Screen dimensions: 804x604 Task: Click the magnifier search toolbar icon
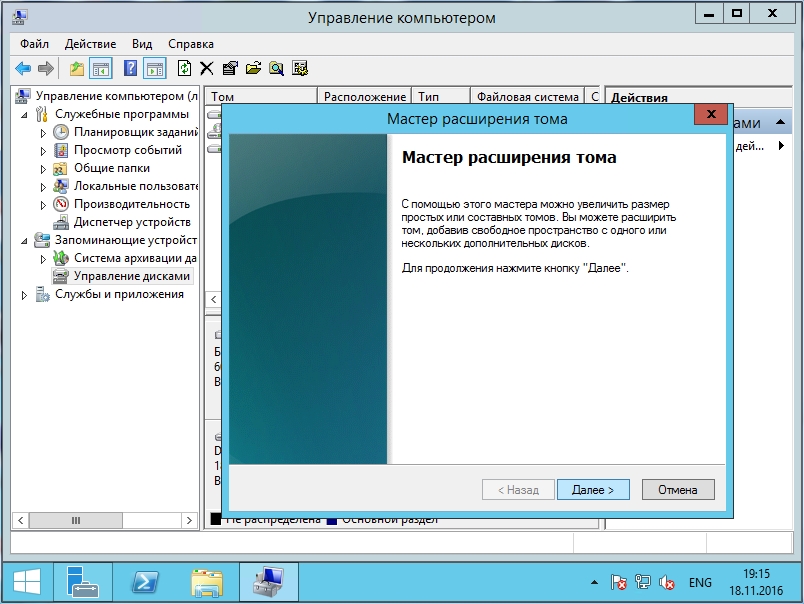(276, 68)
